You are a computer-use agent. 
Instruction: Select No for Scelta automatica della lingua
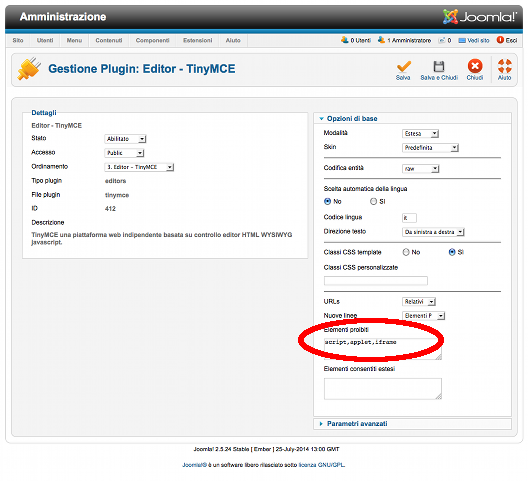(x=327, y=201)
